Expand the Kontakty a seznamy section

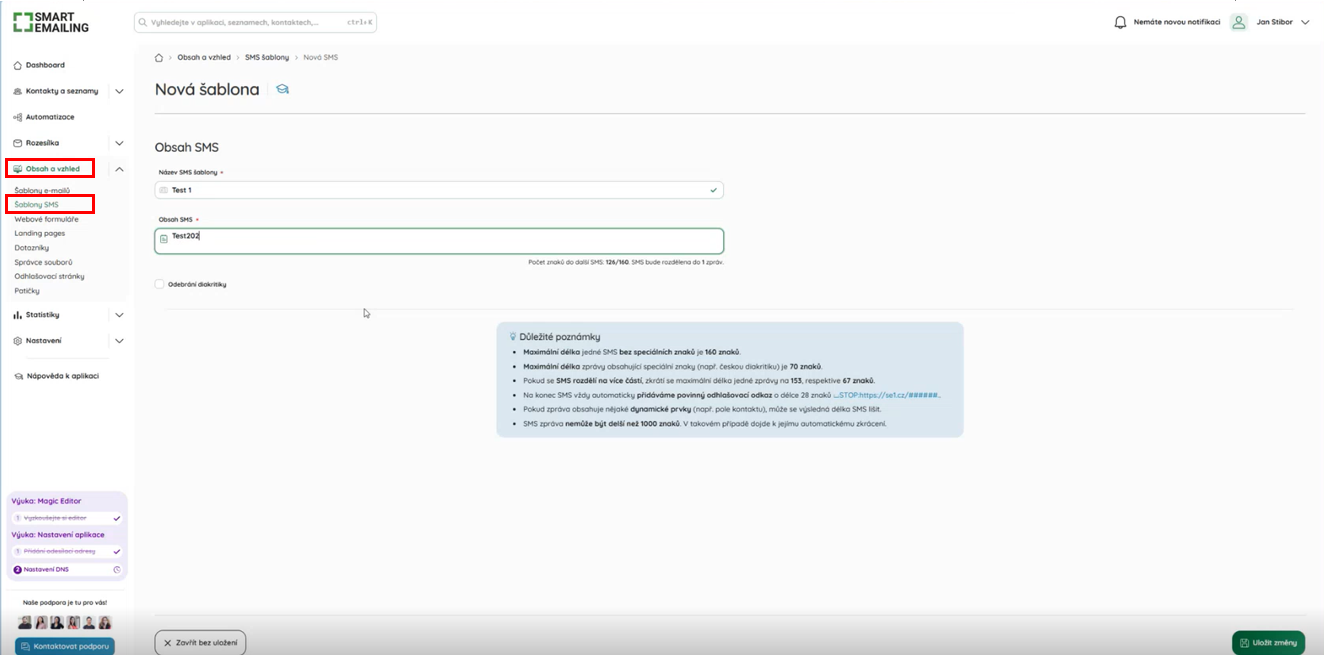[x=119, y=91]
